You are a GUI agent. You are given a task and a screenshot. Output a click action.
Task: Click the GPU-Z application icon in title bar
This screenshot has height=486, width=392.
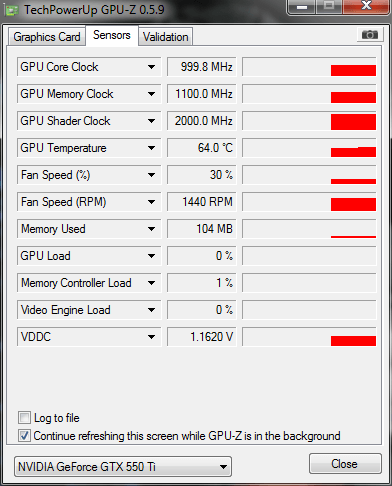pos(11,11)
